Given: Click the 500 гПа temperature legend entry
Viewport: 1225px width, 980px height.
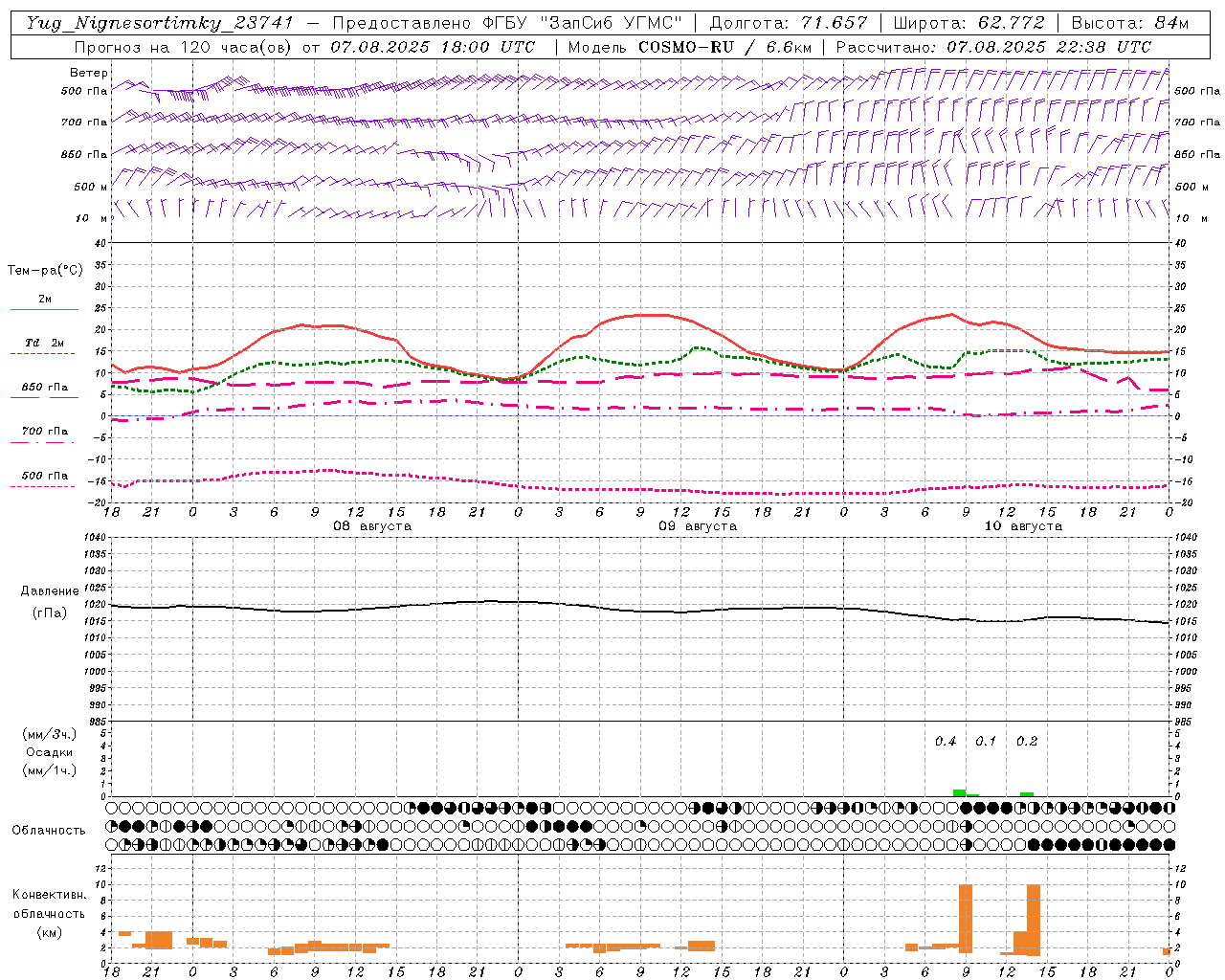Looking at the screenshot, I should click(44, 476).
